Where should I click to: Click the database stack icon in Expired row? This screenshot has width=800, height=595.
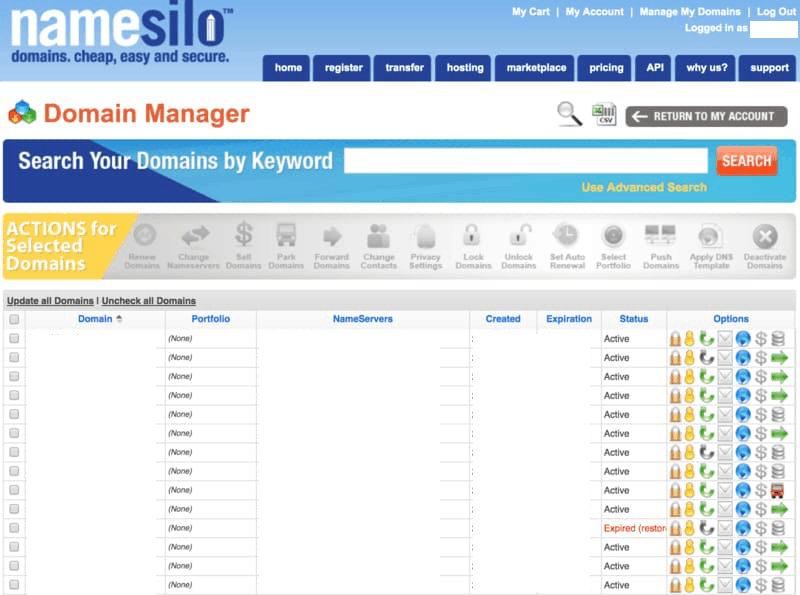coord(778,528)
